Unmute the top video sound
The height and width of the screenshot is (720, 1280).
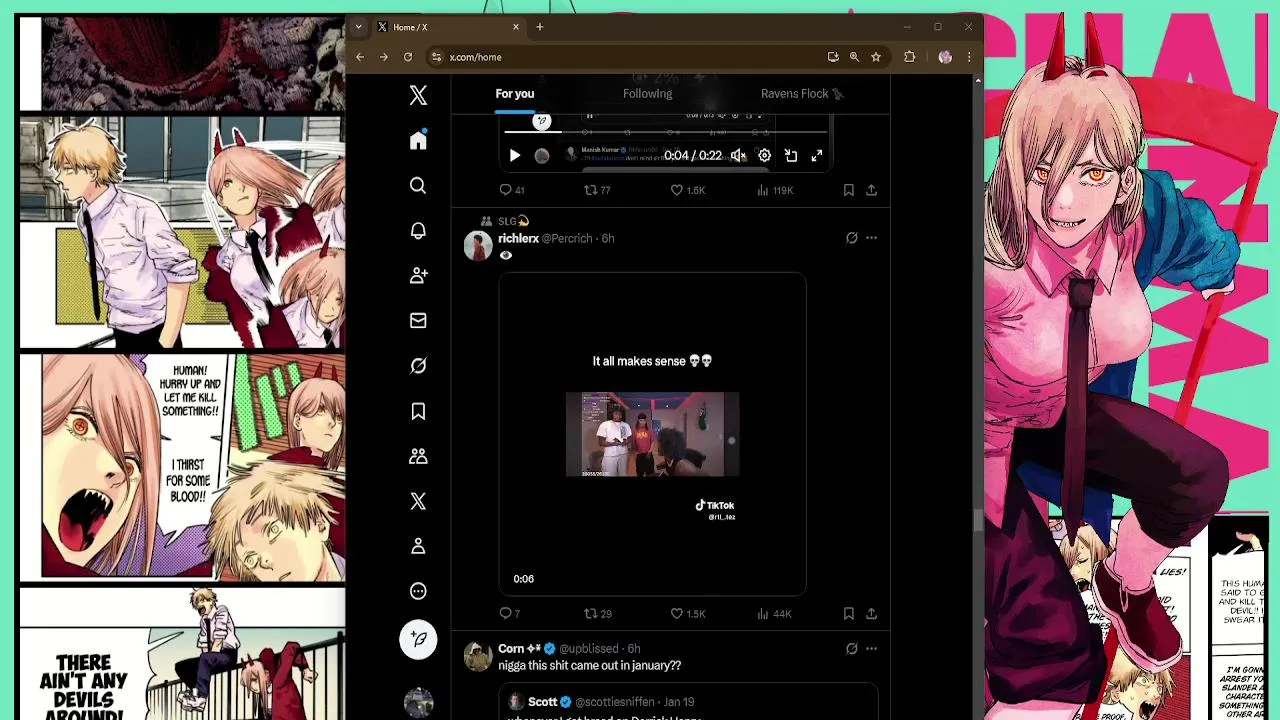(738, 156)
